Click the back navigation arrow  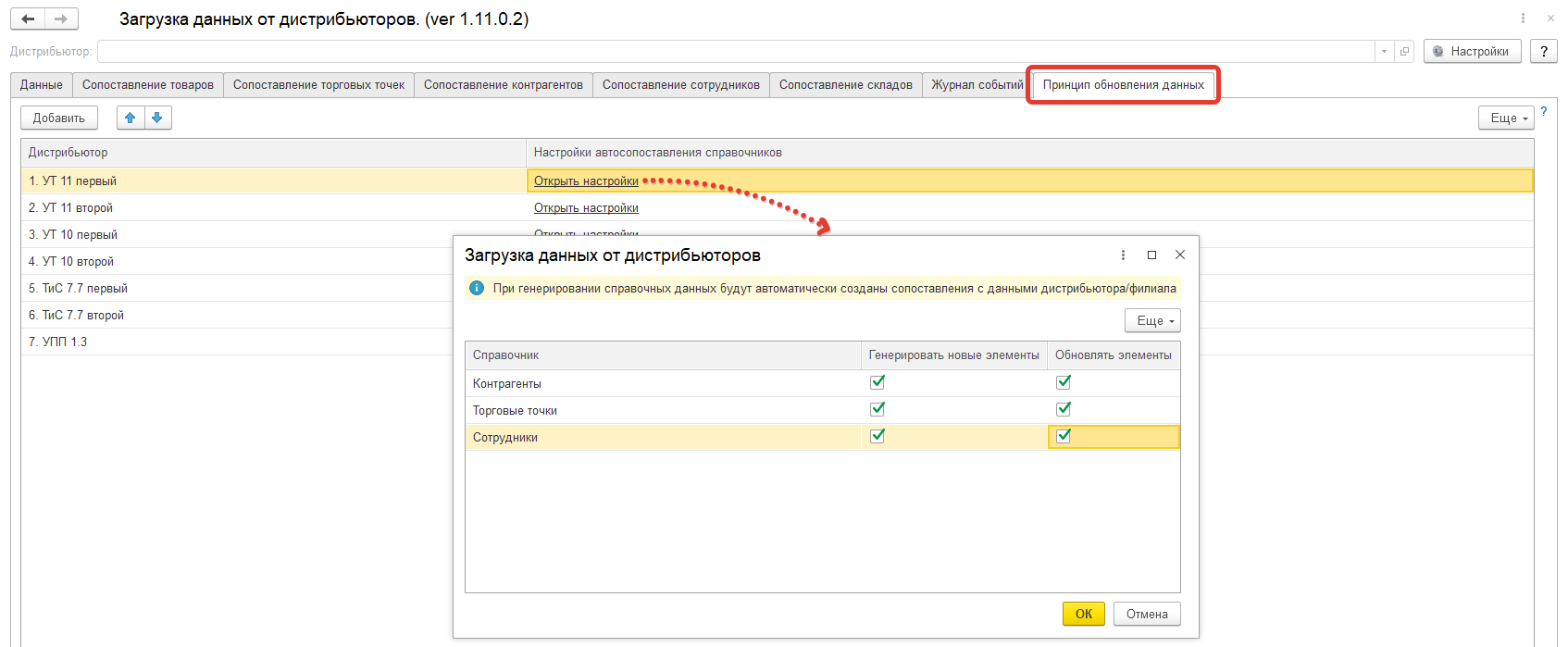tap(28, 19)
